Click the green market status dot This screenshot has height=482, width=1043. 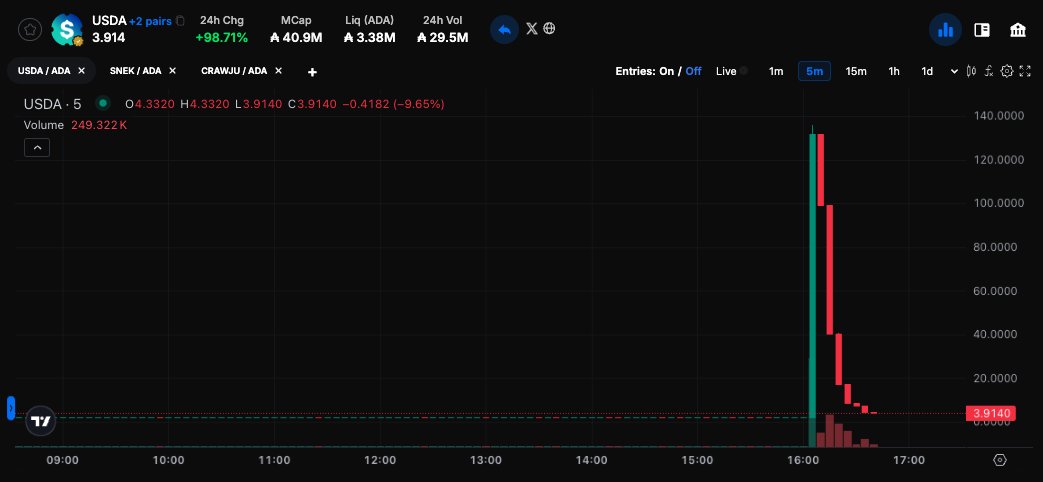pyautogui.click(x=102, y=103)
